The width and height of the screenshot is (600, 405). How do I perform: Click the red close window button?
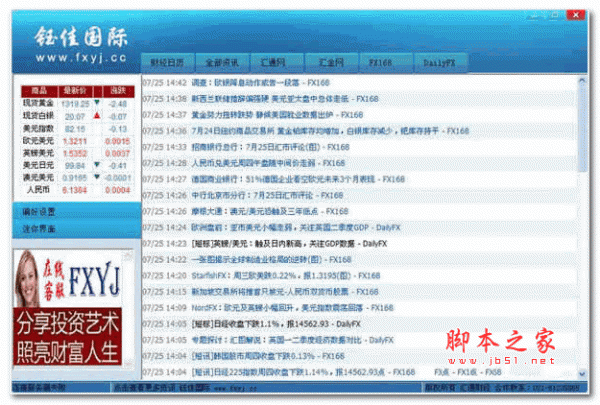[576, 15]
